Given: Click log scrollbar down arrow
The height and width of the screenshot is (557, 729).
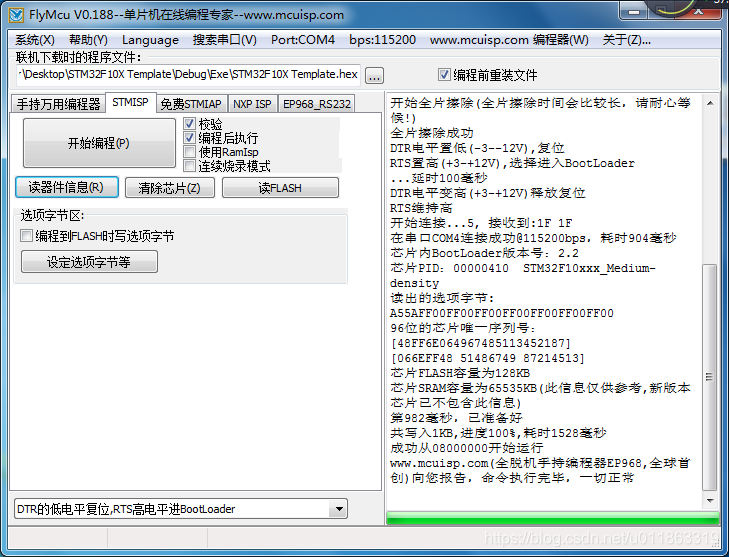Looking at the screenshot, I should 710,500.
